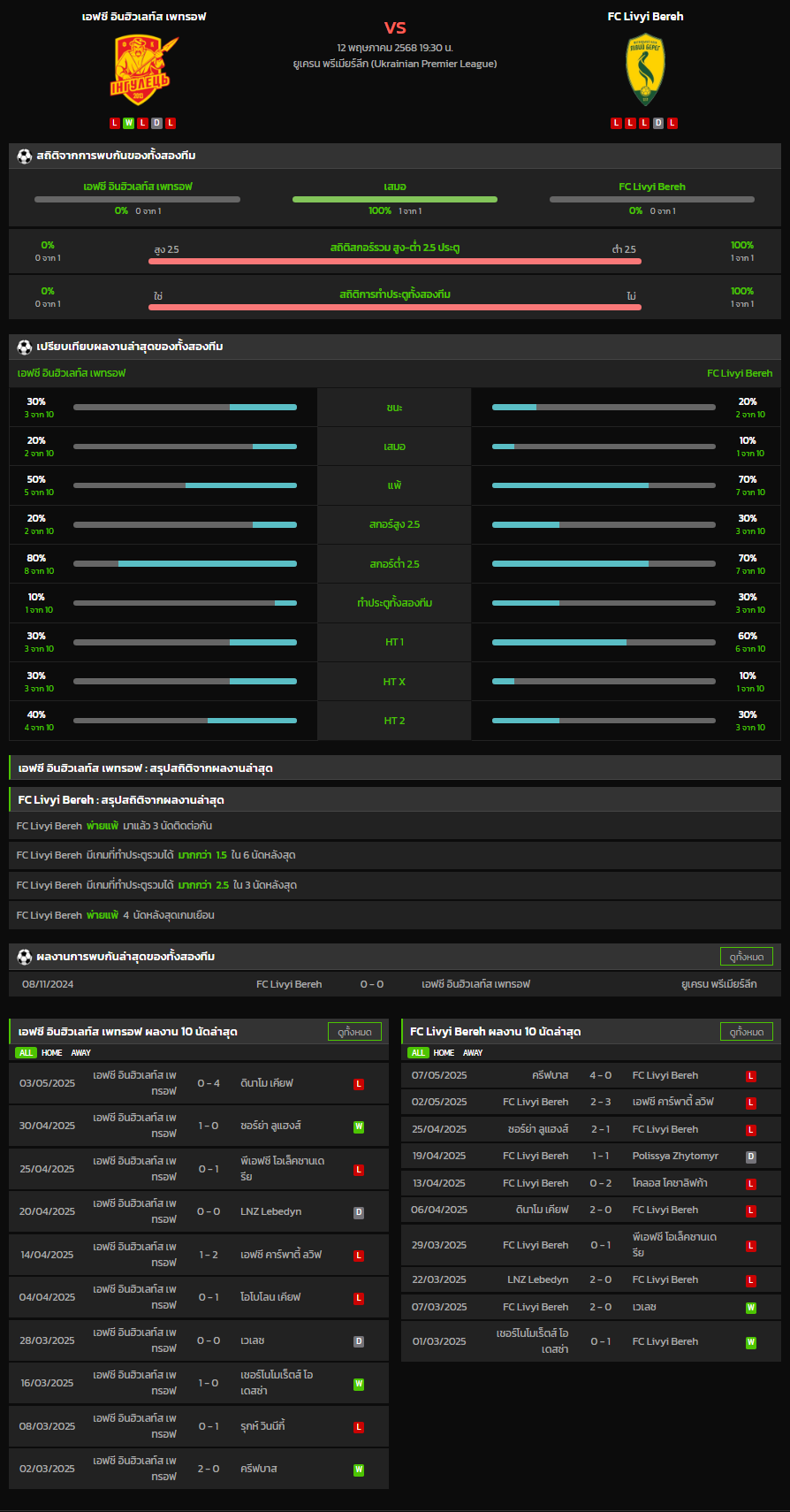Click the W badge in Inhulets 02/03/2025 row
Screen dimensions: 790x1512
pos(359,1470)
